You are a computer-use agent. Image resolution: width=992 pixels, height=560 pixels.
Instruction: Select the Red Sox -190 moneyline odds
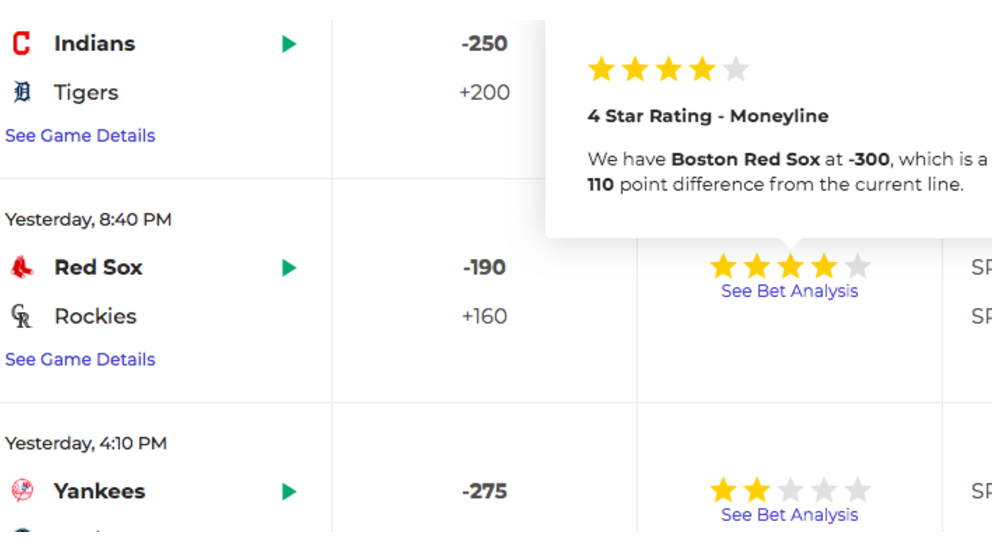pyautogui.click(x=485, y=268)
